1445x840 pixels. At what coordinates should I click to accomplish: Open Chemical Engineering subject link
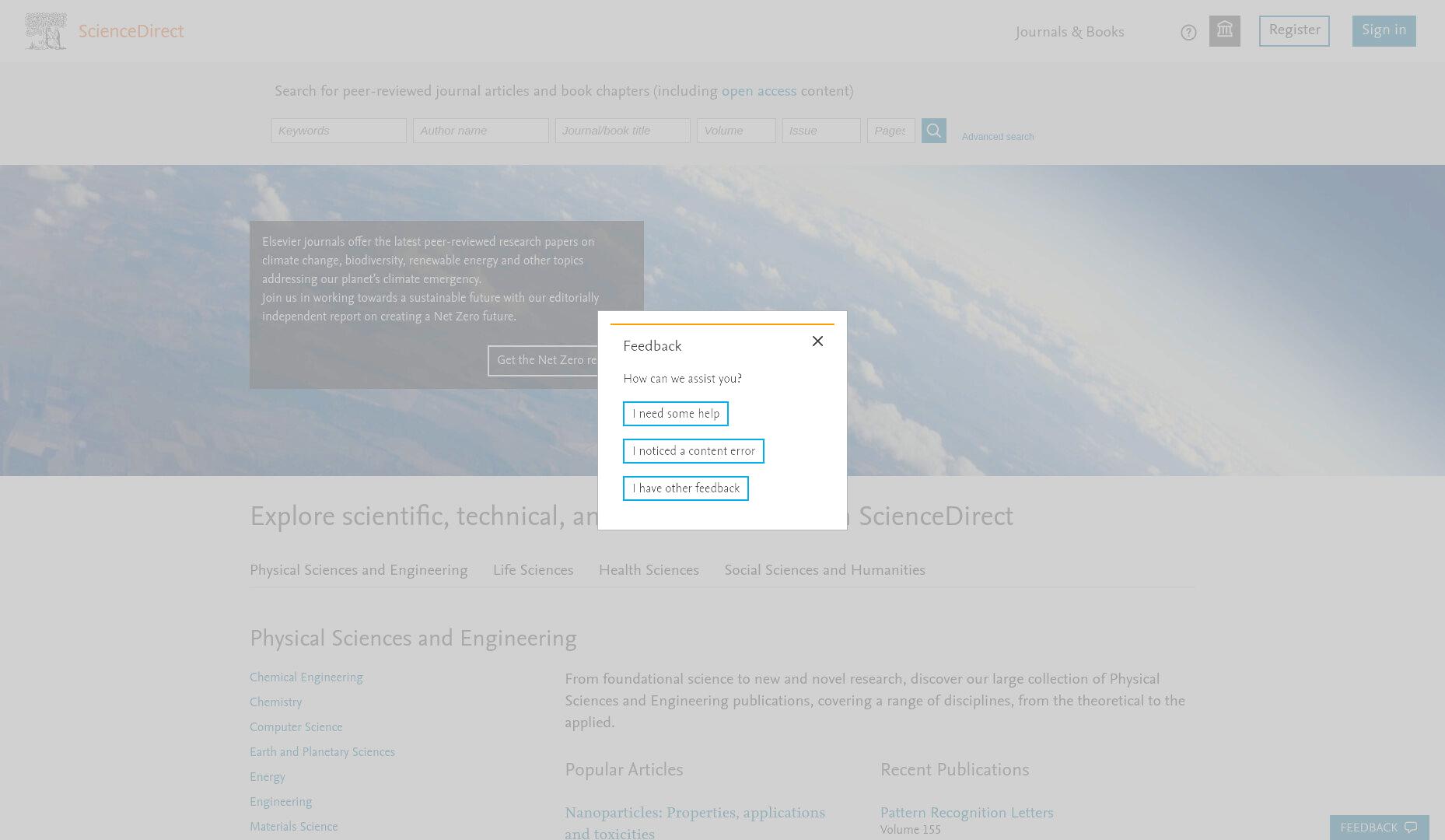click(306, 678)
